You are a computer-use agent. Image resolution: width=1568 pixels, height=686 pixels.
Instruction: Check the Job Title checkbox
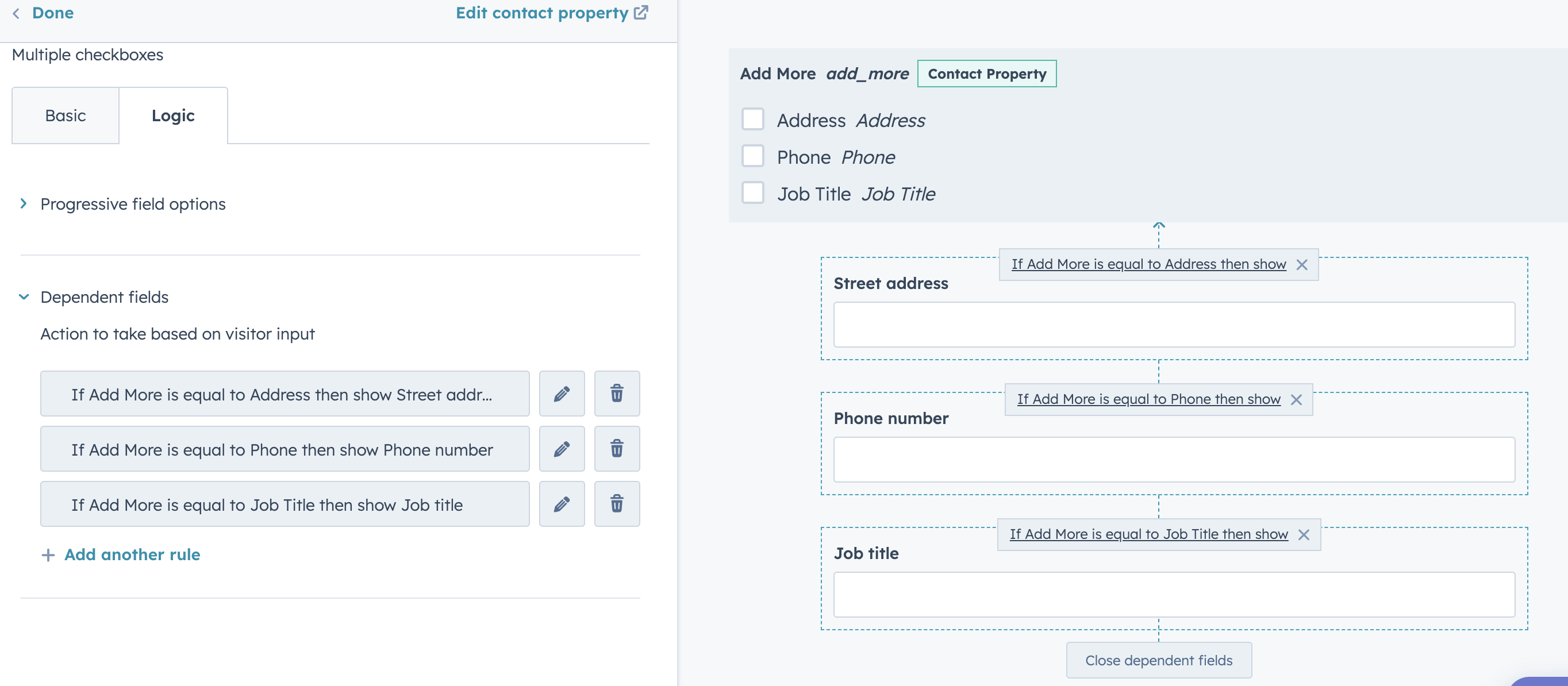click(x=752, y=192)
